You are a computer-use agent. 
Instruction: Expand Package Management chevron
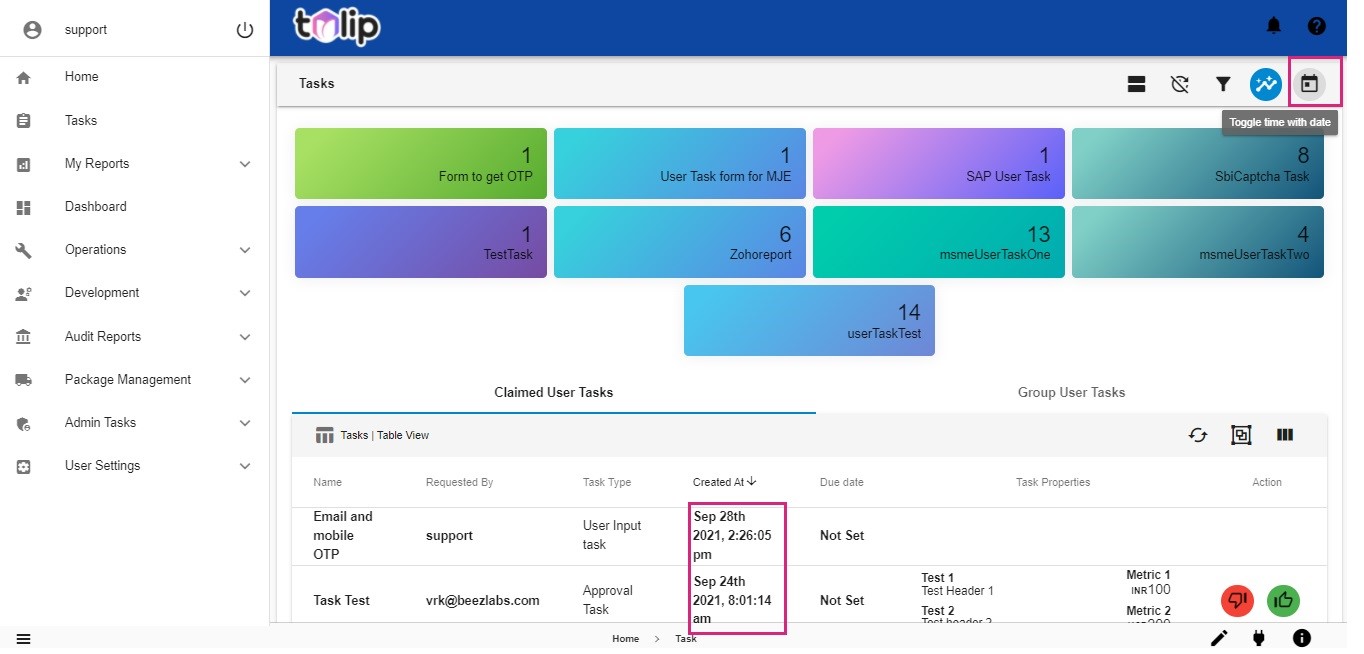tap(245, 380)
